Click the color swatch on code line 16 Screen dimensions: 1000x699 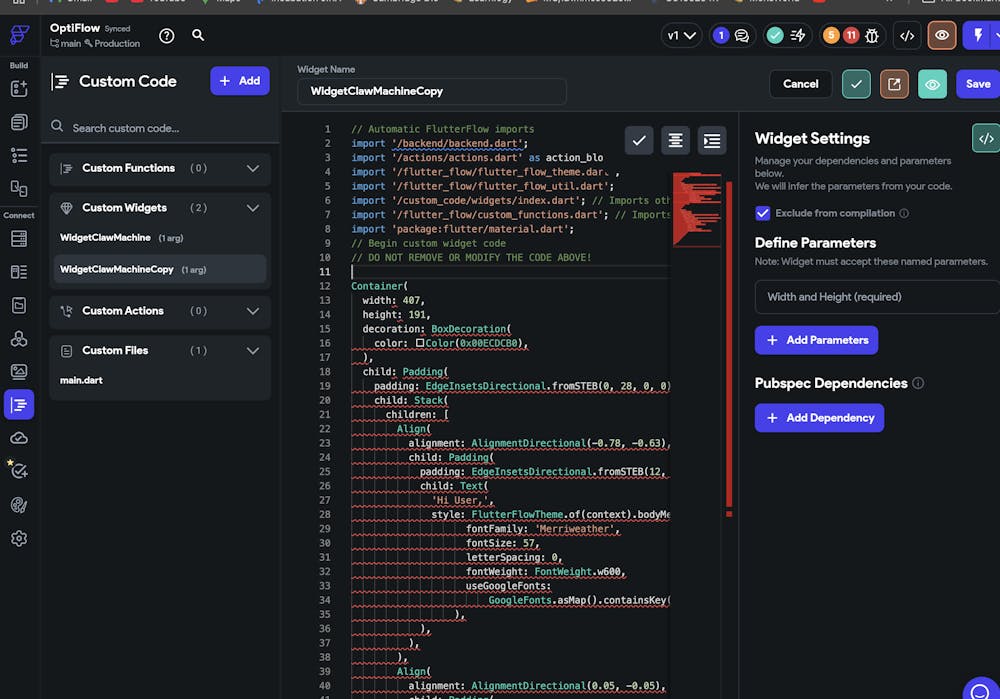coord(420,343)
